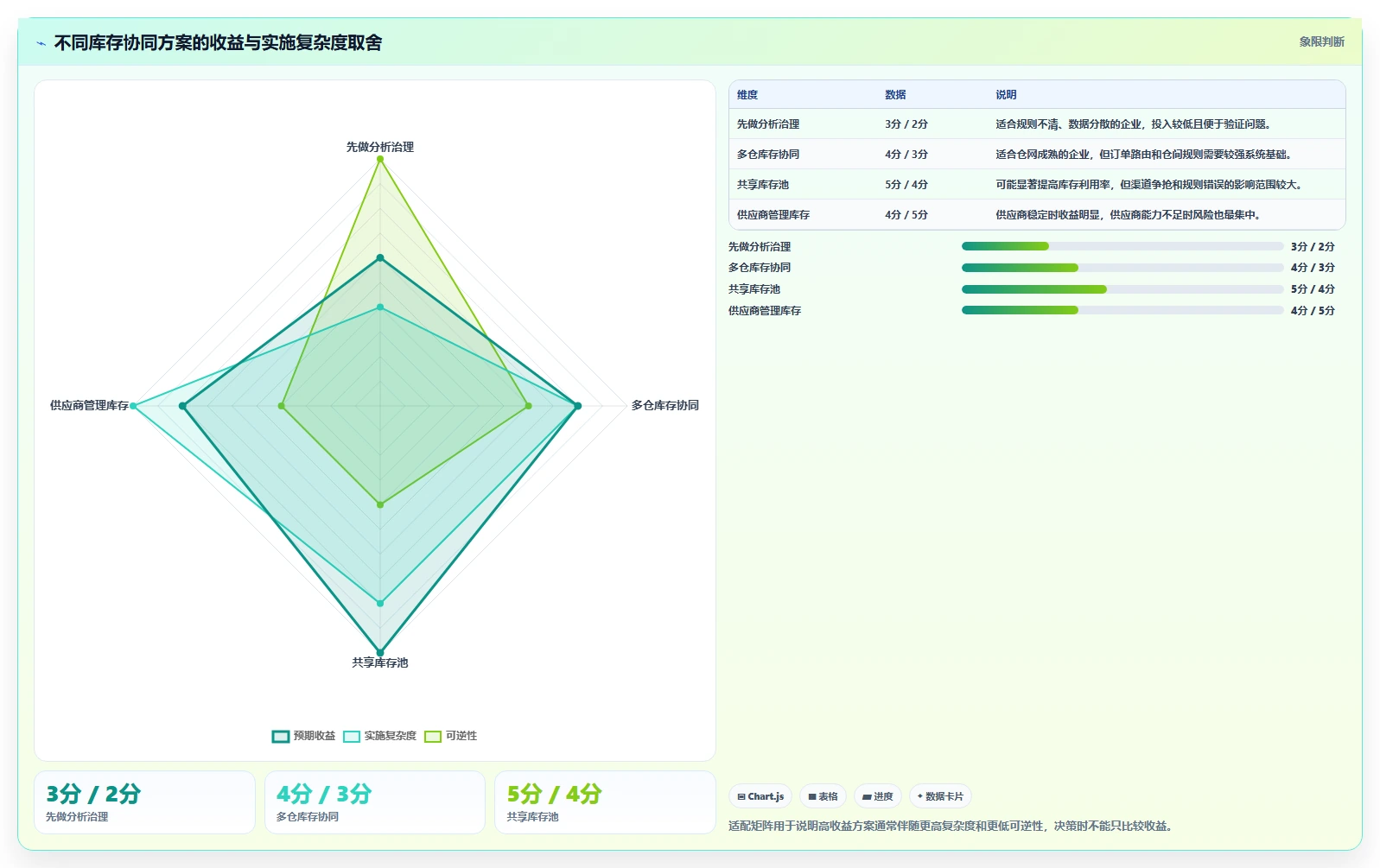Screen dimensions: 1380x868
Task: Select the 进度 tag chip
Action: [x=878, y=796]
